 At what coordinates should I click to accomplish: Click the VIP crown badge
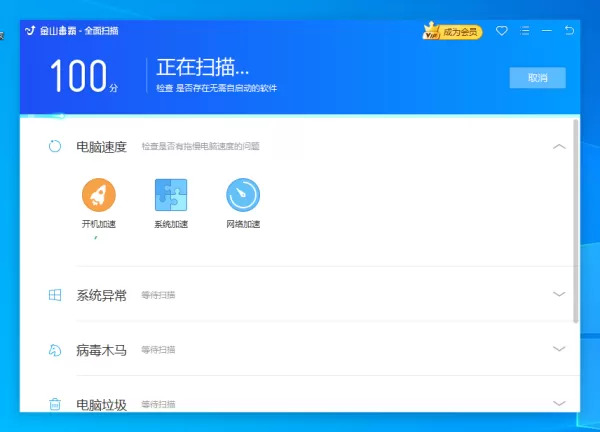click(431, 31)
